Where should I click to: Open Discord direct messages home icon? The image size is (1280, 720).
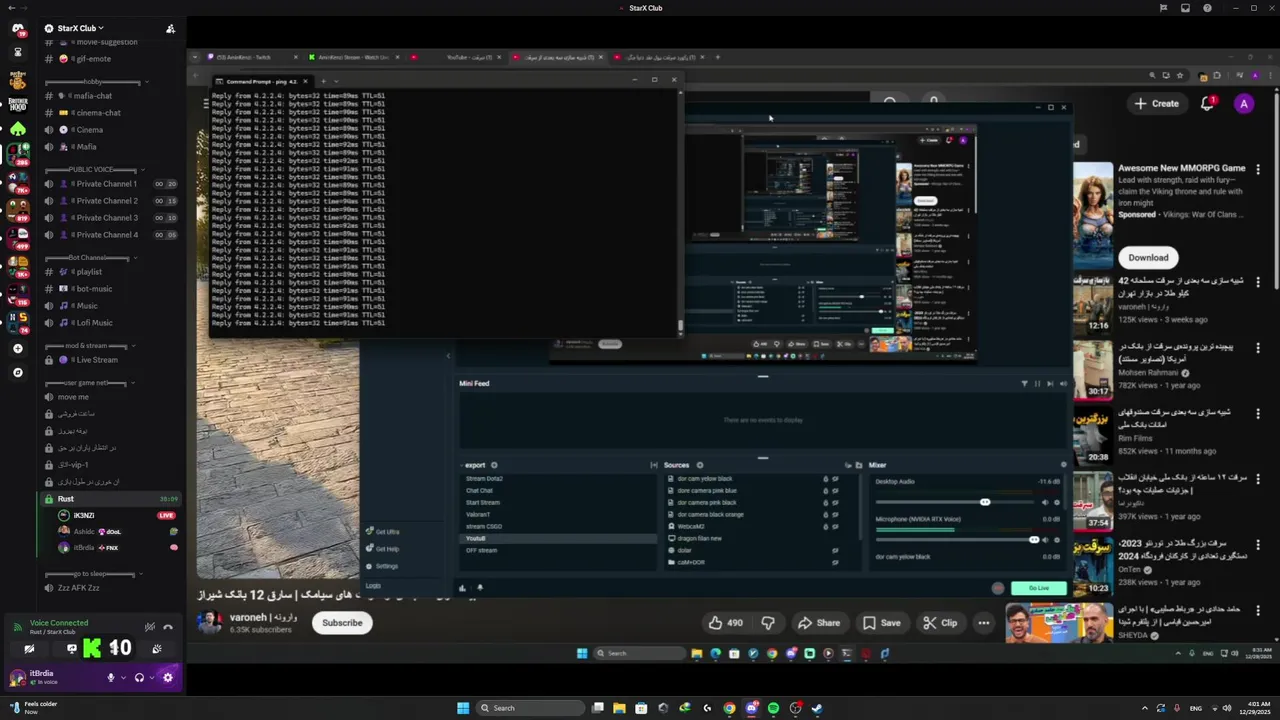pos(17,29)
